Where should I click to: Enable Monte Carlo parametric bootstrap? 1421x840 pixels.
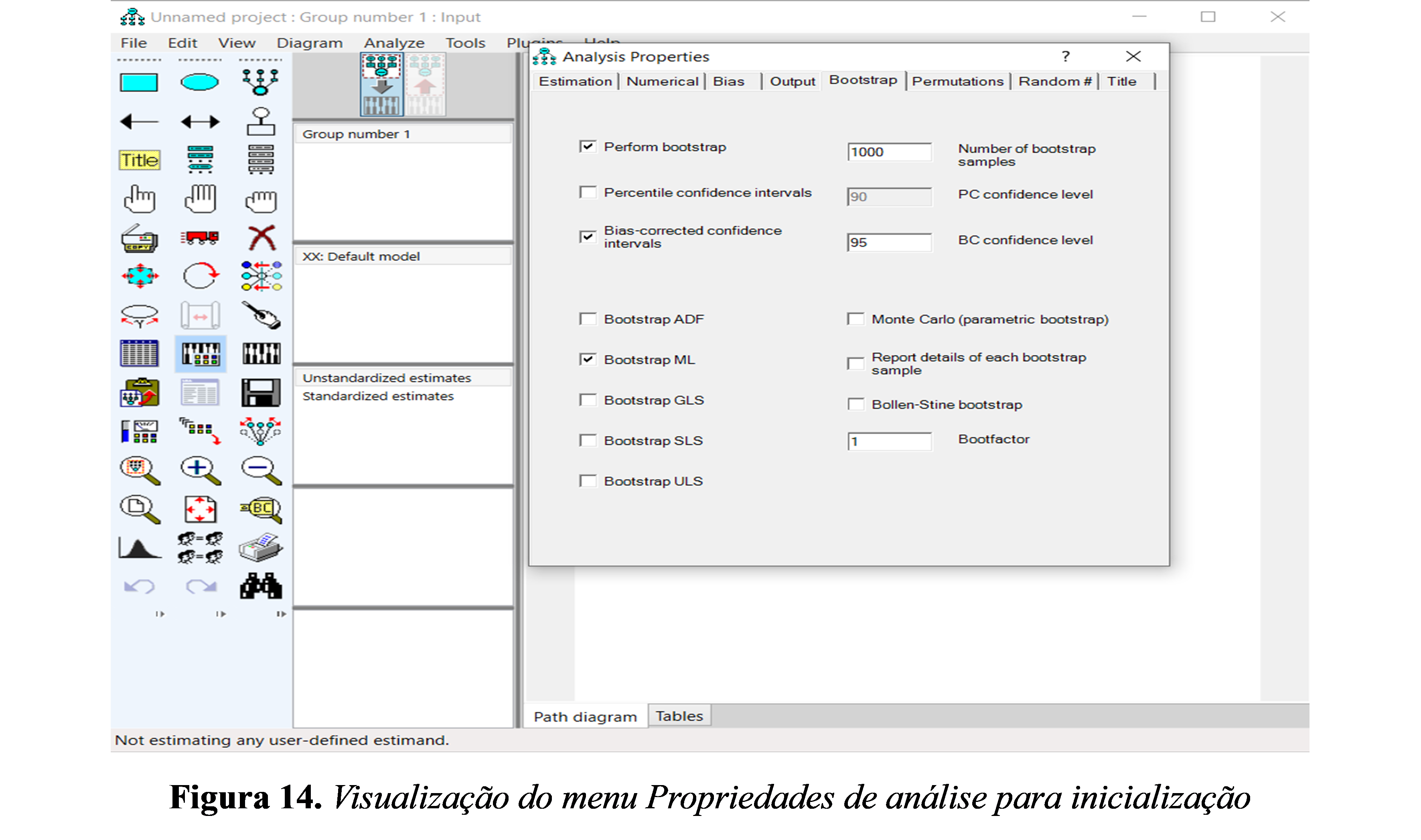(x=855, y=319)
